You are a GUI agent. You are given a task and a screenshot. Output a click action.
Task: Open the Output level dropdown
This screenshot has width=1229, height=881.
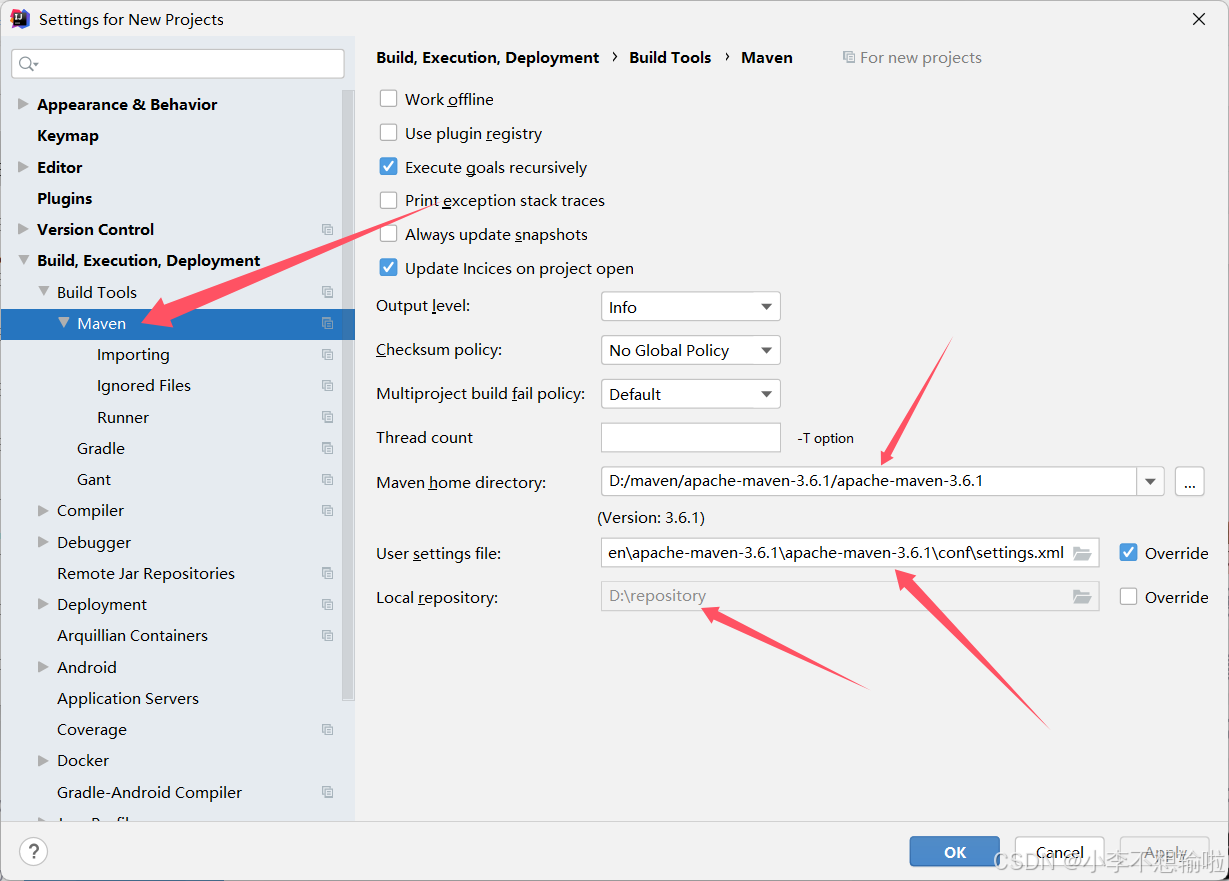click(690, 307)
